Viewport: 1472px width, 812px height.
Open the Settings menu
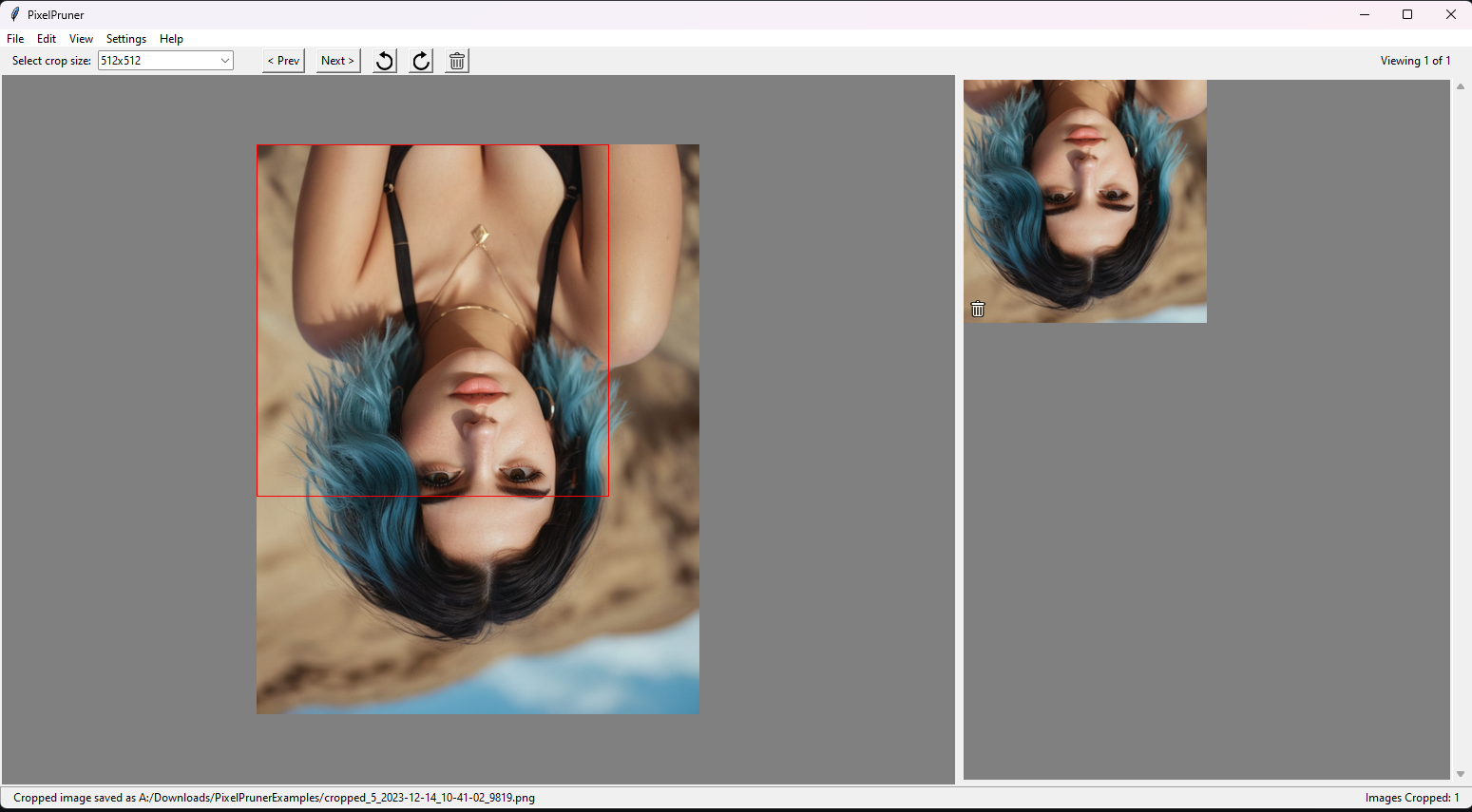tap(126, 39)
